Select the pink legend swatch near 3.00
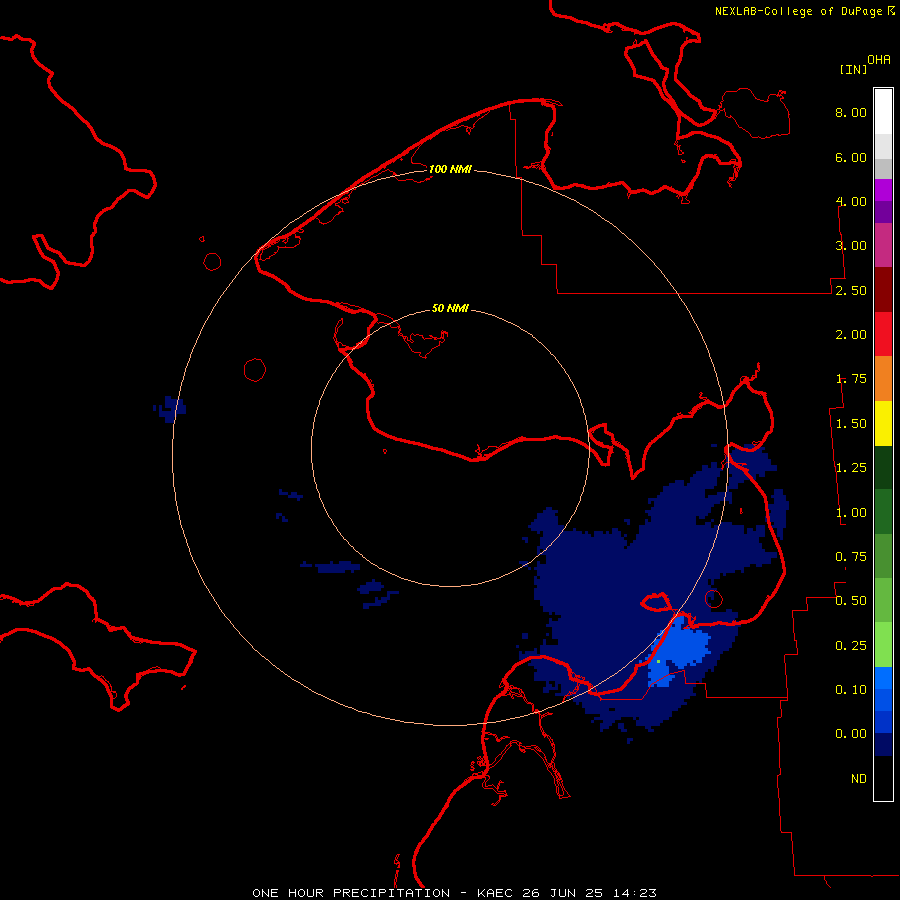The width and height of the screenshot is (900, 900). (x=883, y=245)
